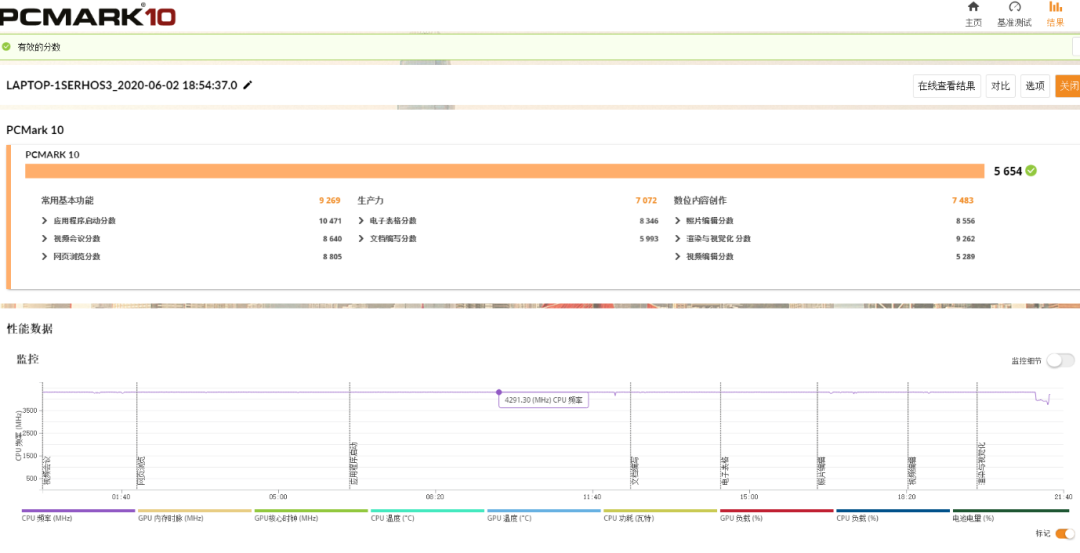
Task: Open the 主页 home icon
Action: pyautogui.click(x=973, y=7)
